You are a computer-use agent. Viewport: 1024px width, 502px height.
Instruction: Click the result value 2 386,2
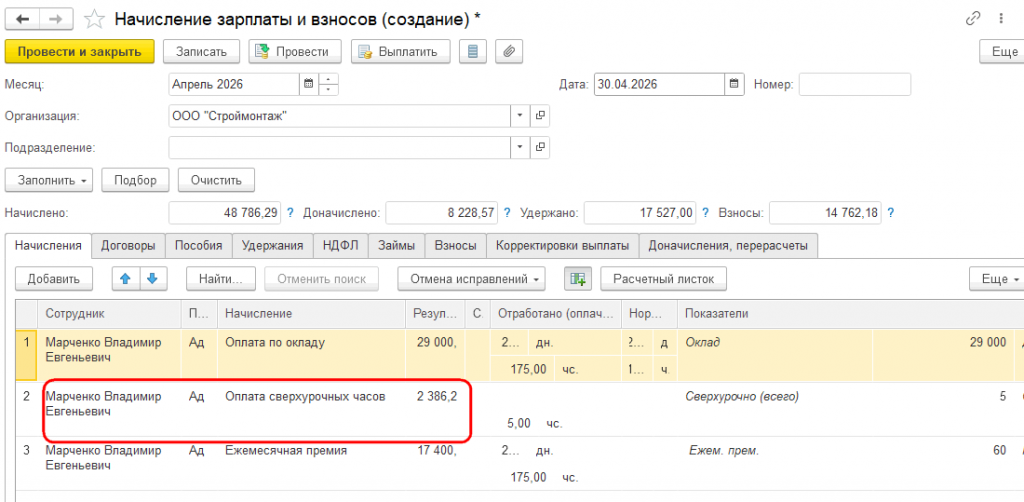pyautogui.click(x=437, y=396)
